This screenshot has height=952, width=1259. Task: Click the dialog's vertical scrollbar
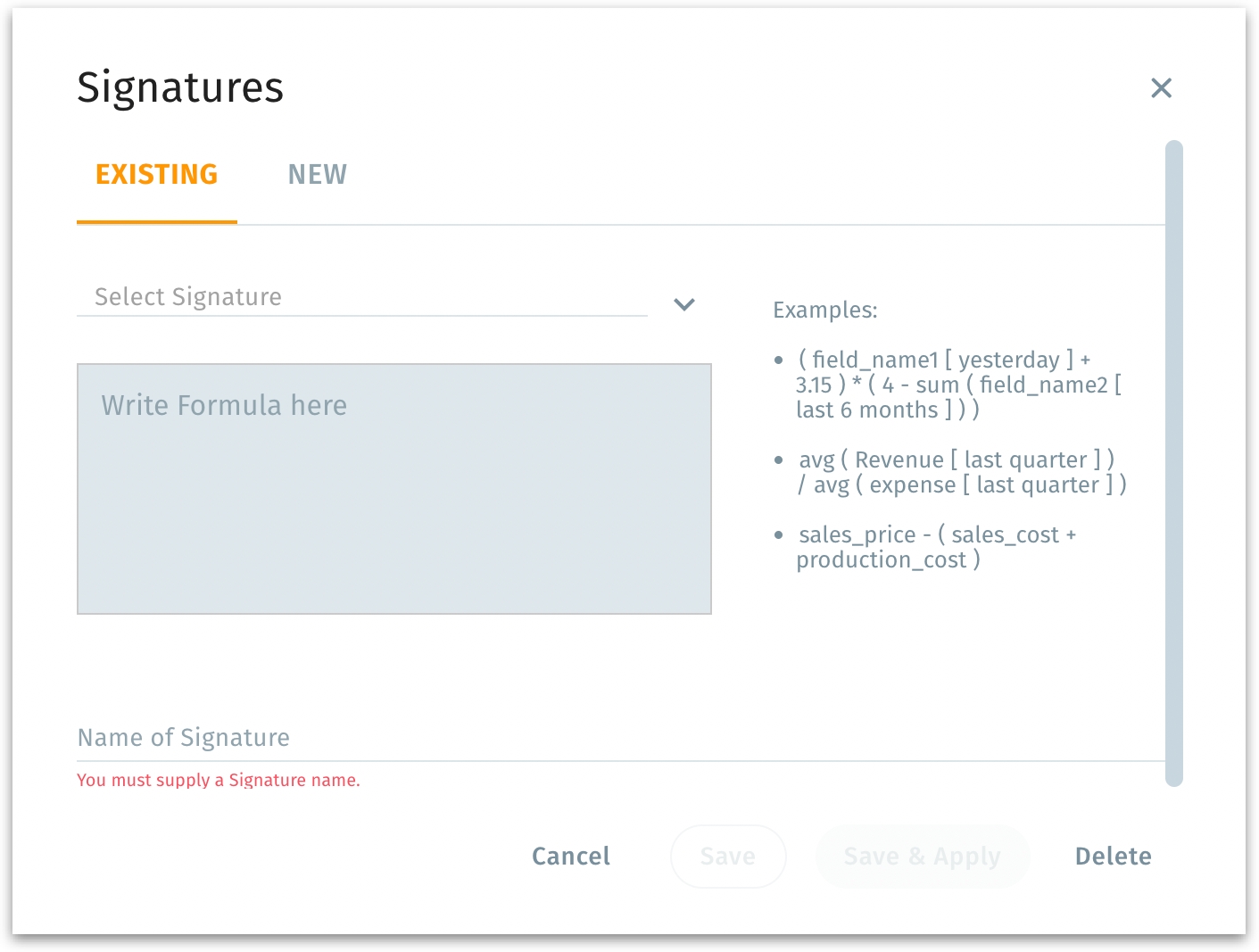click(x=1174, y=463)
